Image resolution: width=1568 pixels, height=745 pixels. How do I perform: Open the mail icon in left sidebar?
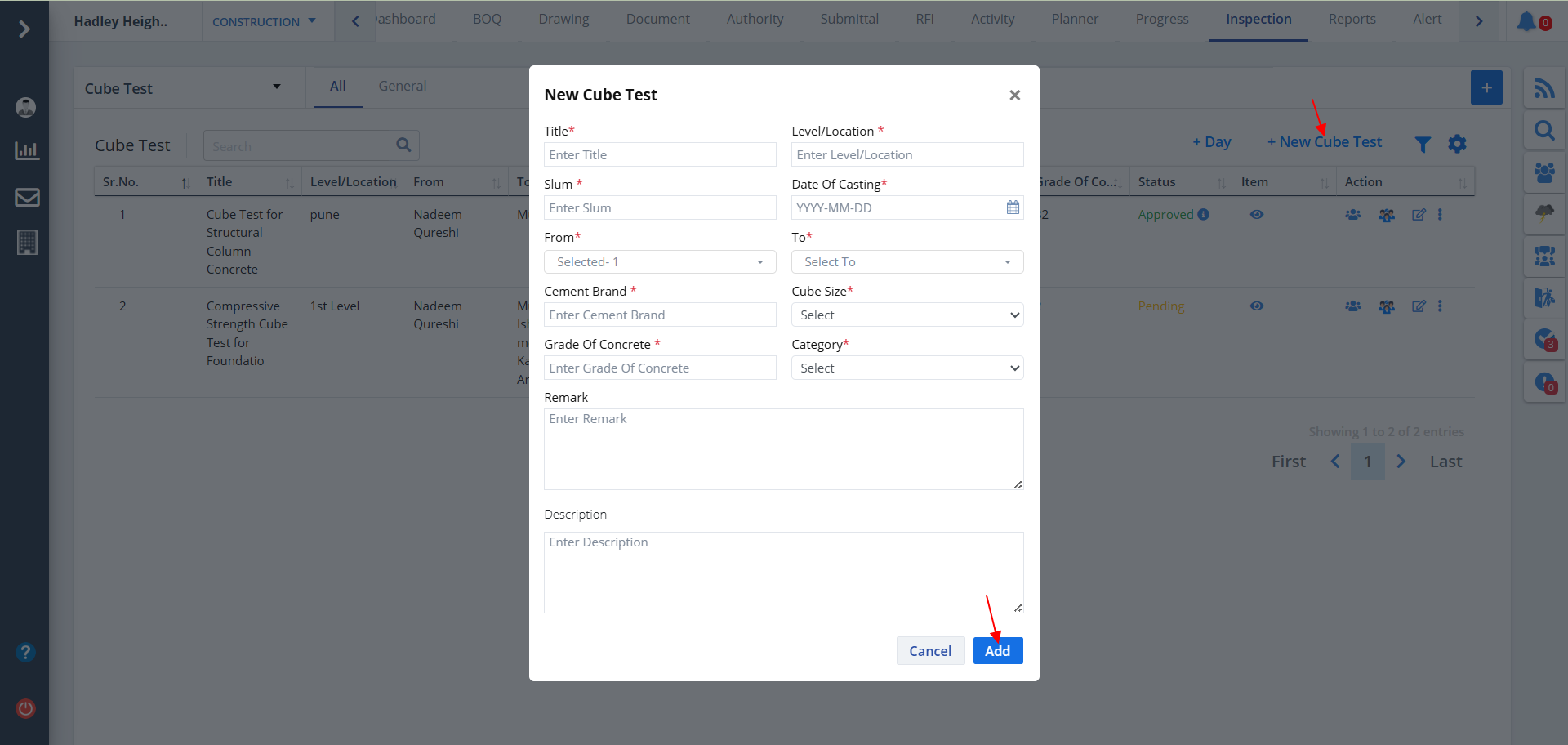click(x=27, y=197)
